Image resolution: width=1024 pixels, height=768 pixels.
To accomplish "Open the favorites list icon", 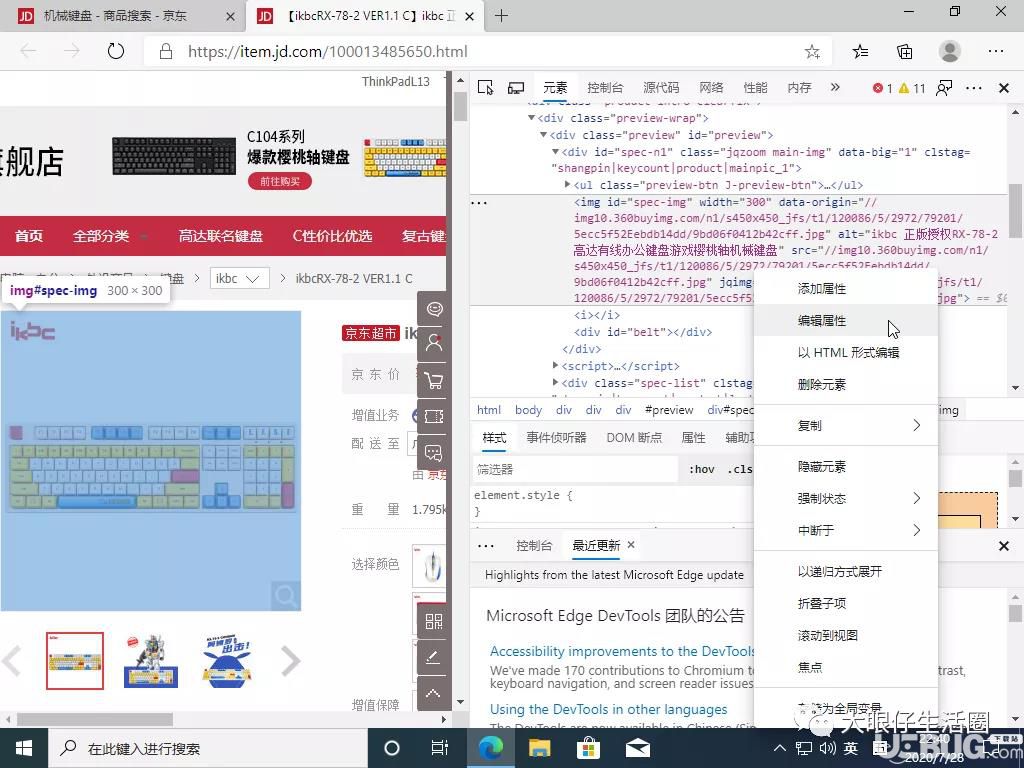I will point(860,51).
